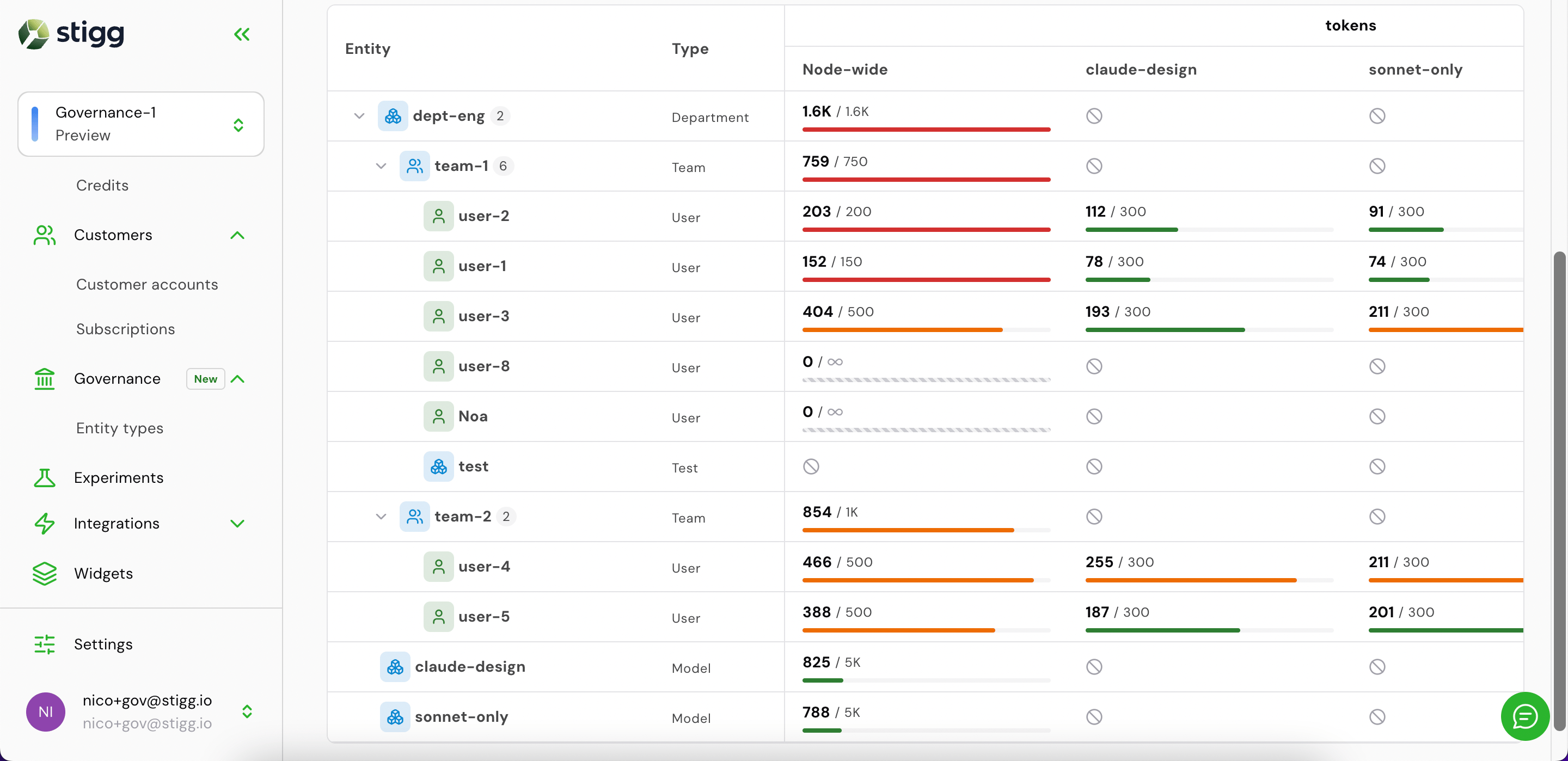This screenshot has height=761, width=1568.
Task: Click the test entity icon
Action: pos(438,467)
